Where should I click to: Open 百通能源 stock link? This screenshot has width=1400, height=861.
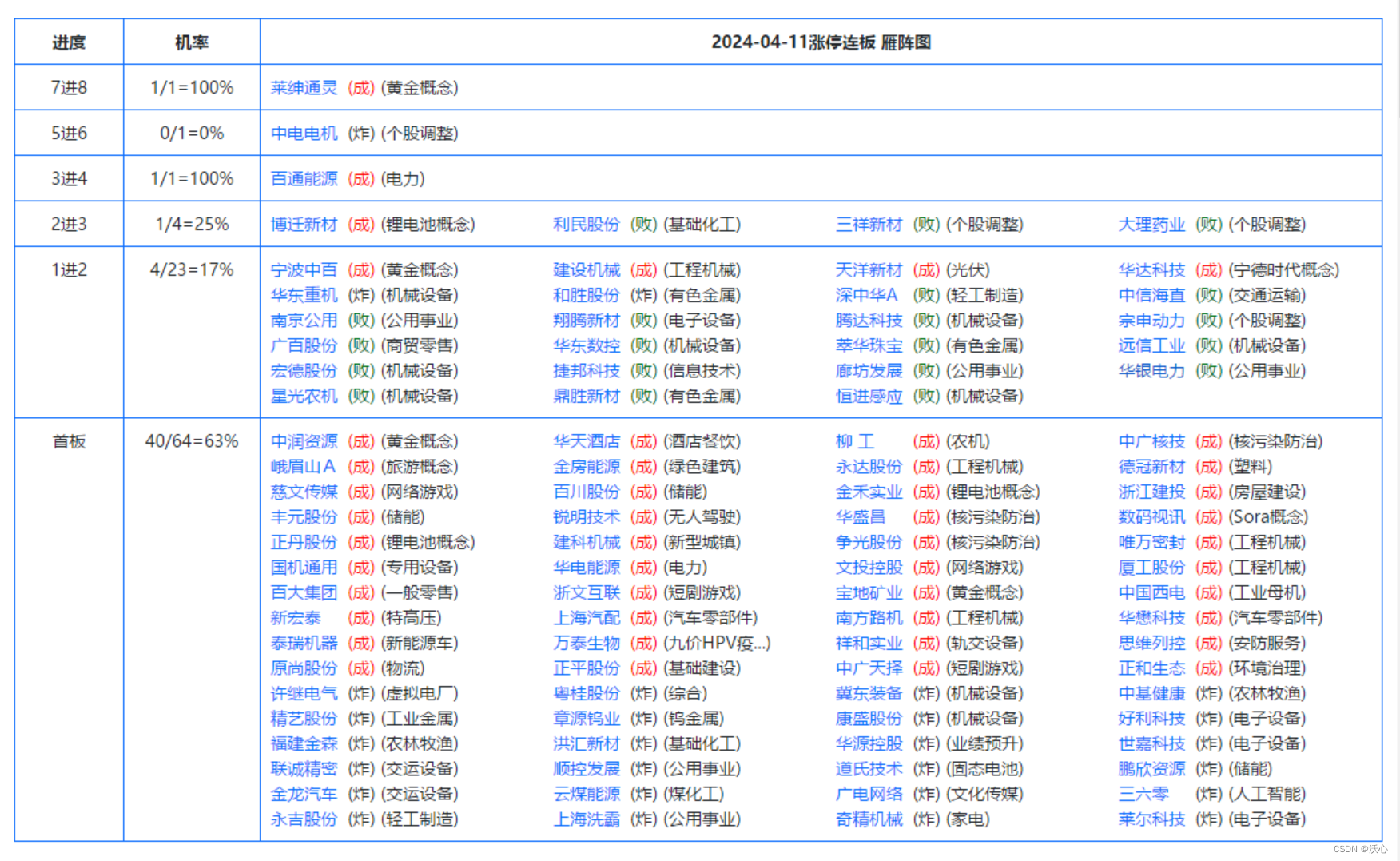tap(304, 179)
